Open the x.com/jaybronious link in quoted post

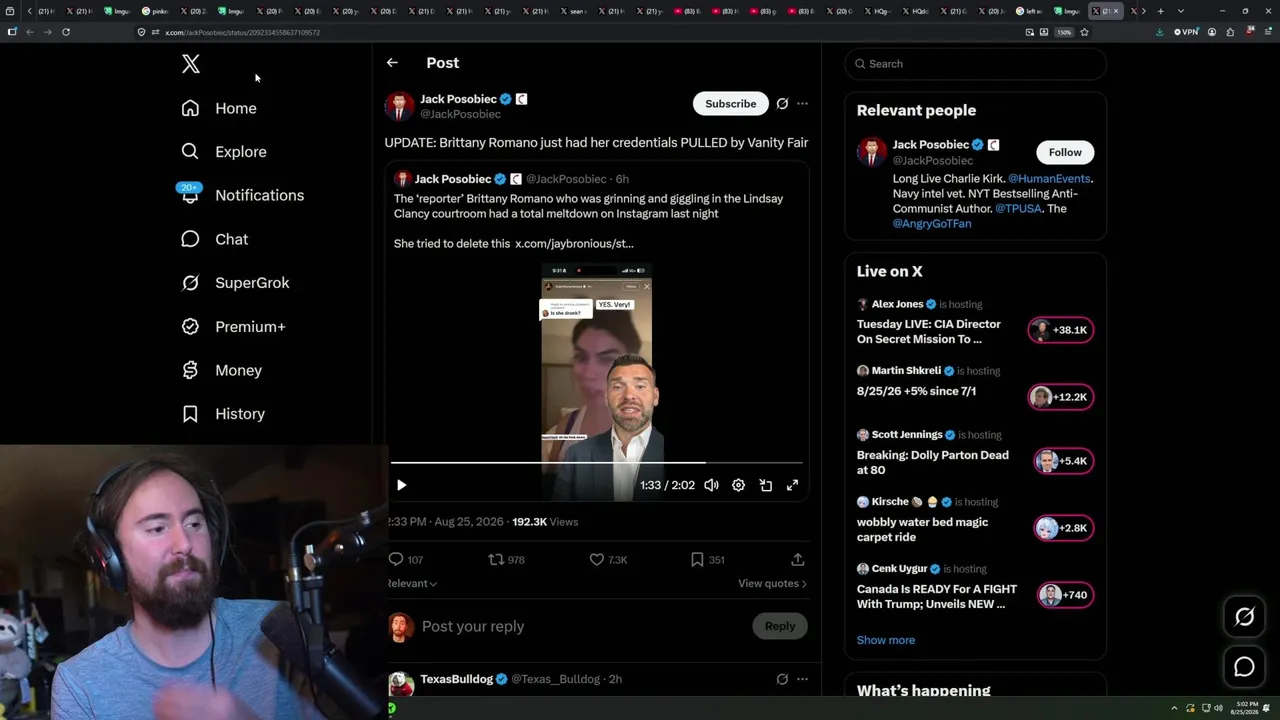click(x=574, y=243)
